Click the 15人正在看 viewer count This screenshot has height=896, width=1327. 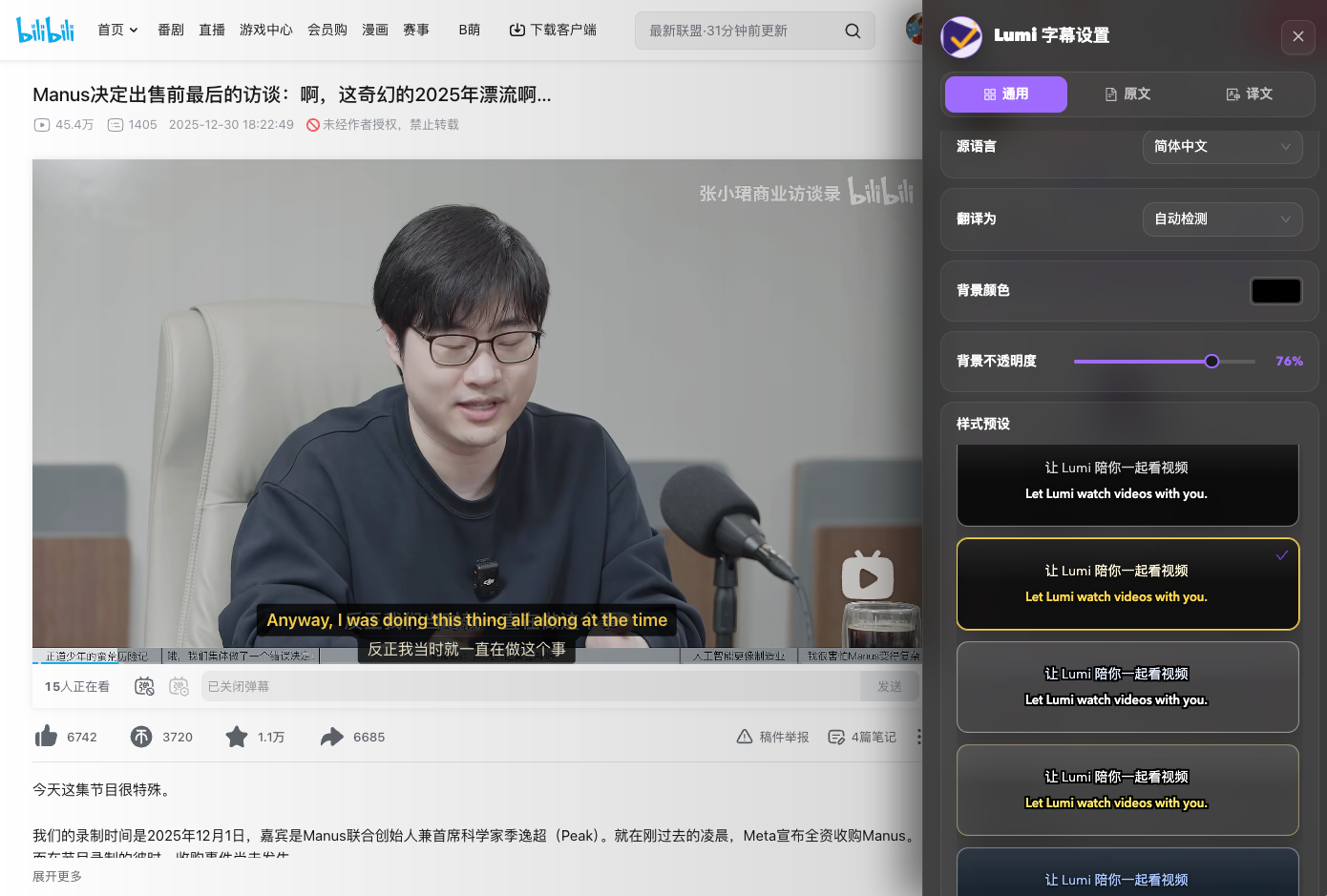77,686
